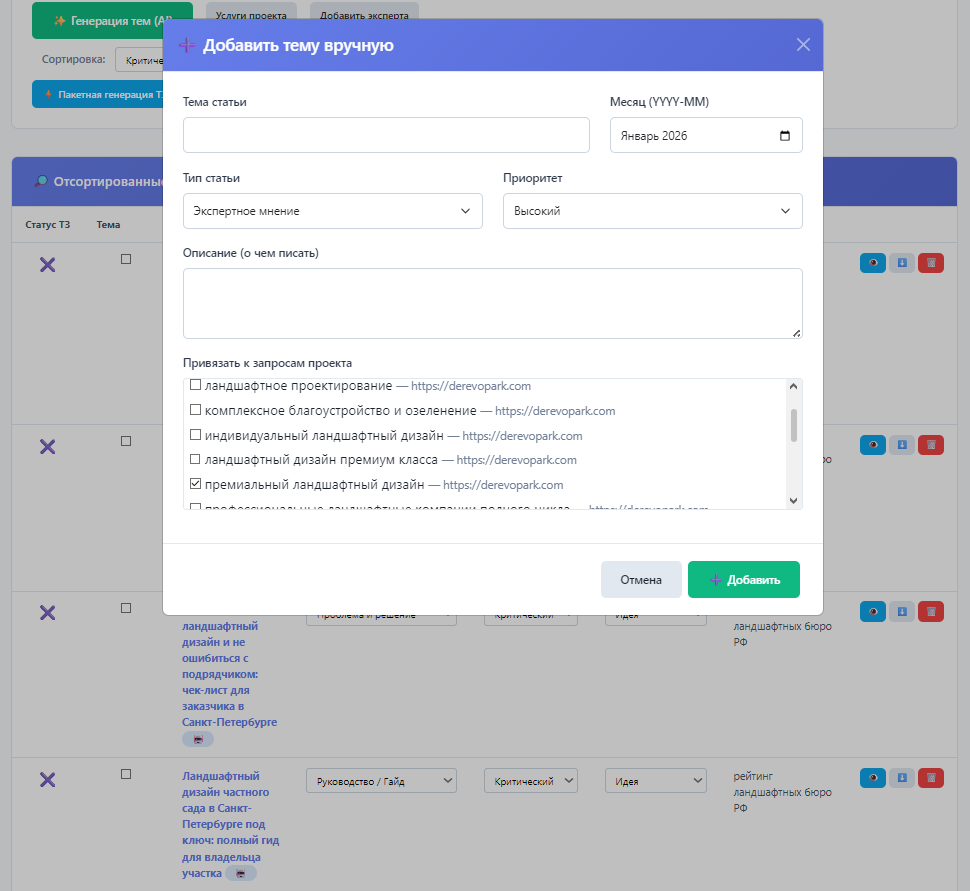Click the download icon in the «чек-лист для заказчика» row
The image size is (970, 891).
tap(902, 611)
